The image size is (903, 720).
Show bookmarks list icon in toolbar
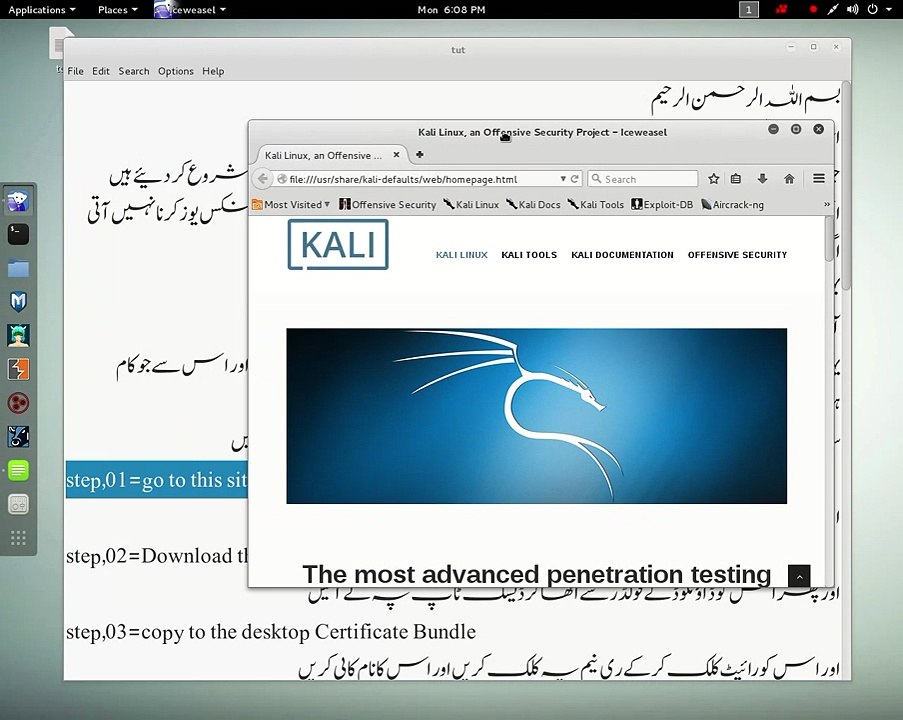pos(736,179)
